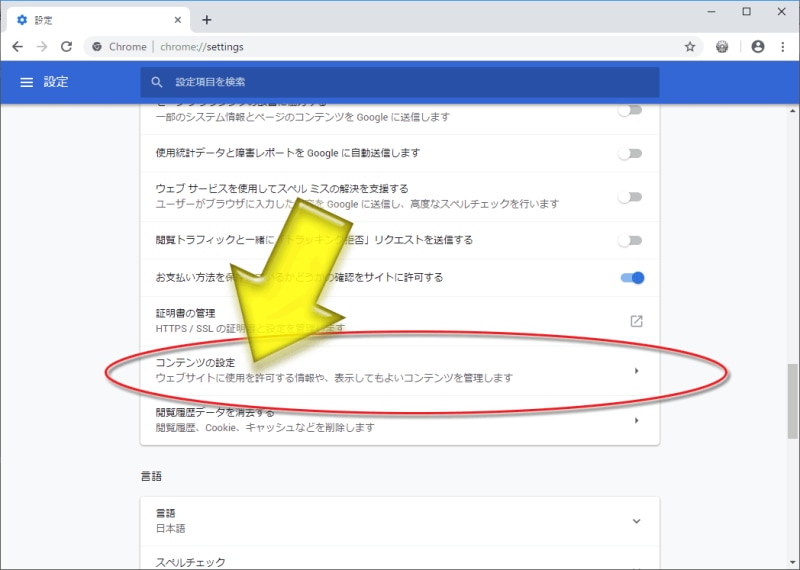Enable web service spell-check assistance toggle
800x570 pixels.
[x=630, y=197]
